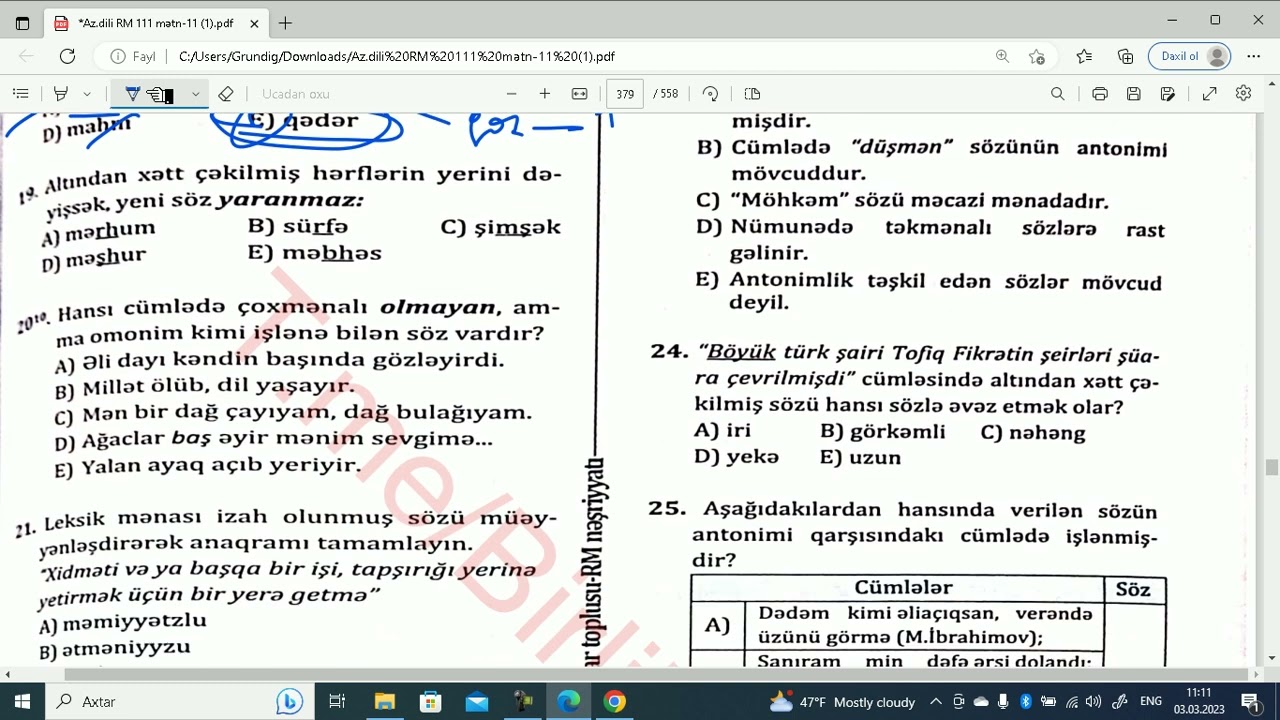
Task: Open the draw pen options dropdown
Action: [x=195, y=94]
